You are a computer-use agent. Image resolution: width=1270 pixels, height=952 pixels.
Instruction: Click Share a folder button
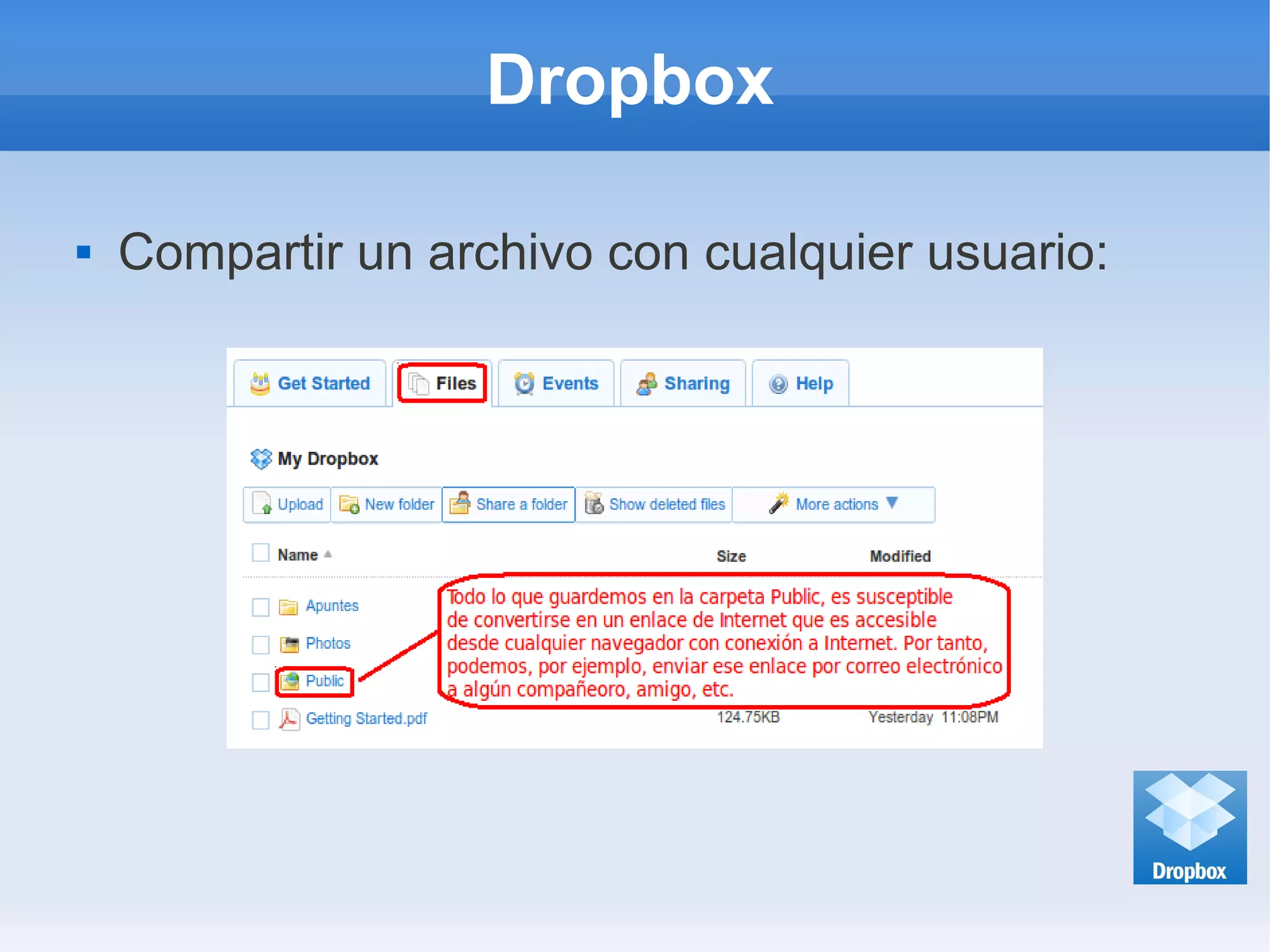(x=508, y=504)
